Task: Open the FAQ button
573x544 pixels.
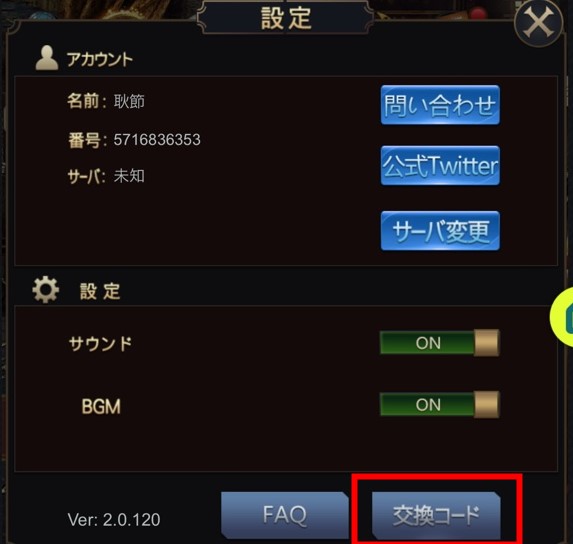Action: (x=285, y=515)
